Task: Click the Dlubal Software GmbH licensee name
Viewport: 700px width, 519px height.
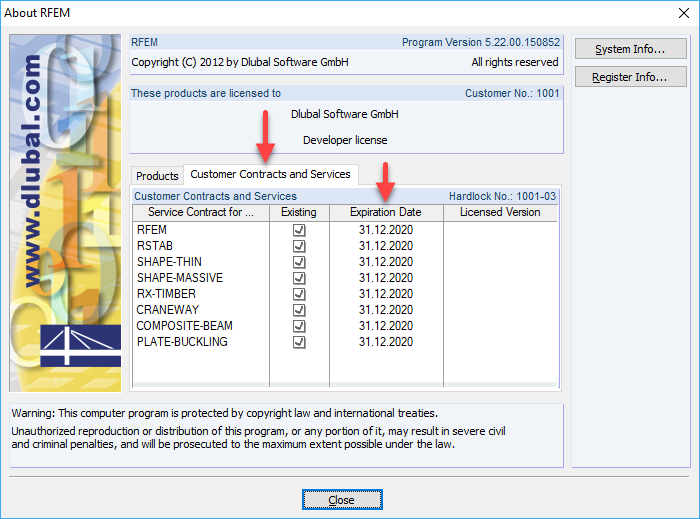Action: pos(345,114)
